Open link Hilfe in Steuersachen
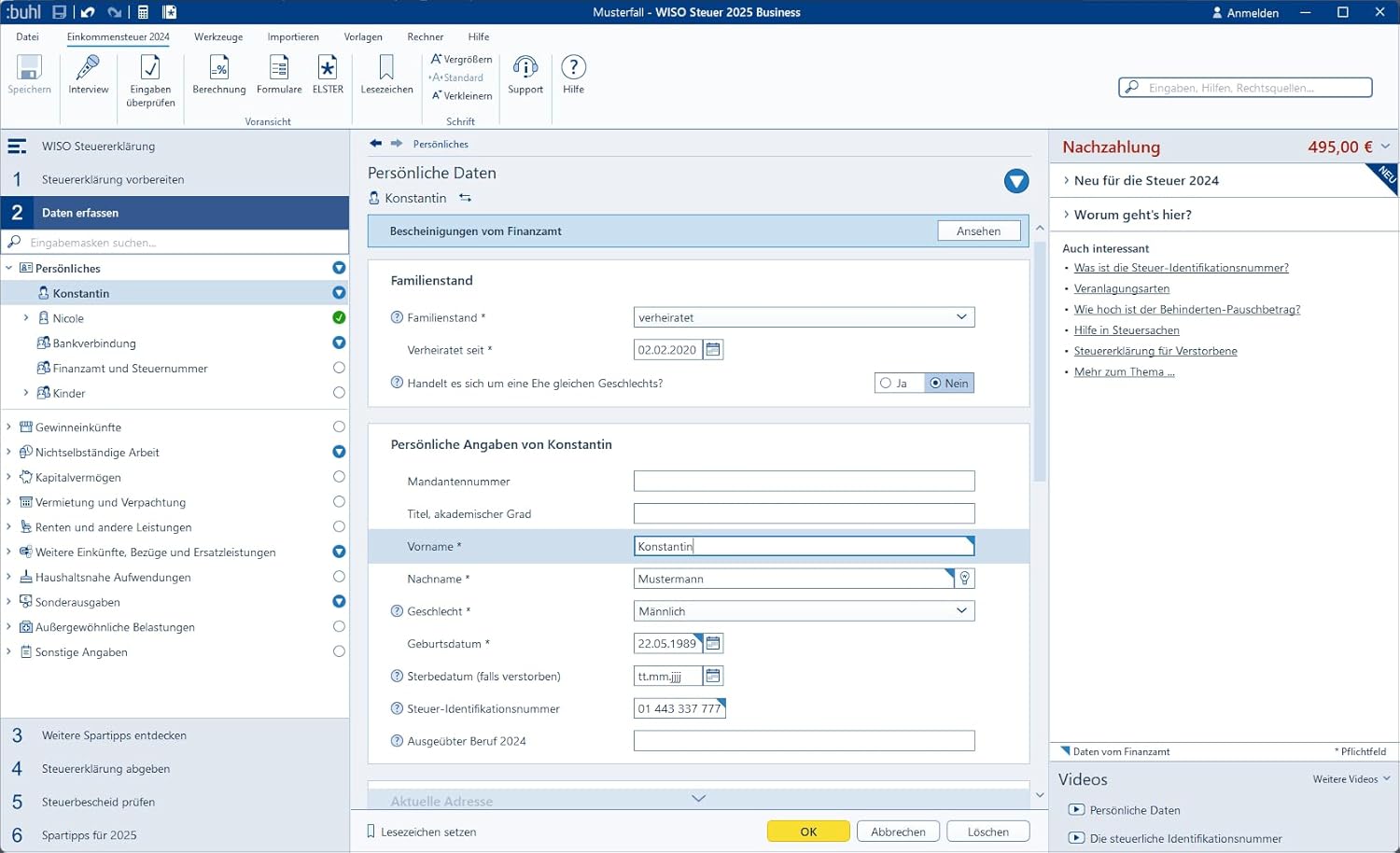Screen dimensions: 1400x853 tap(1127, 330)
